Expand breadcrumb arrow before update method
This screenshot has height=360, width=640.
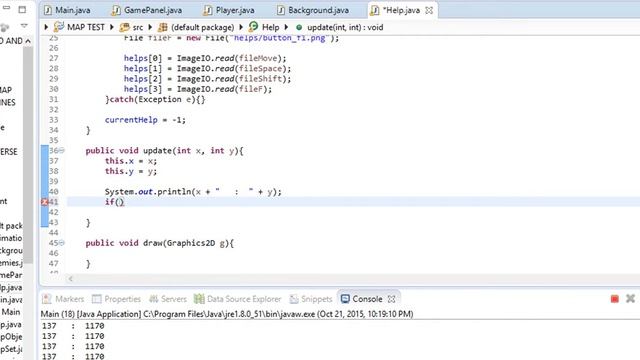(x=286, y=27)
